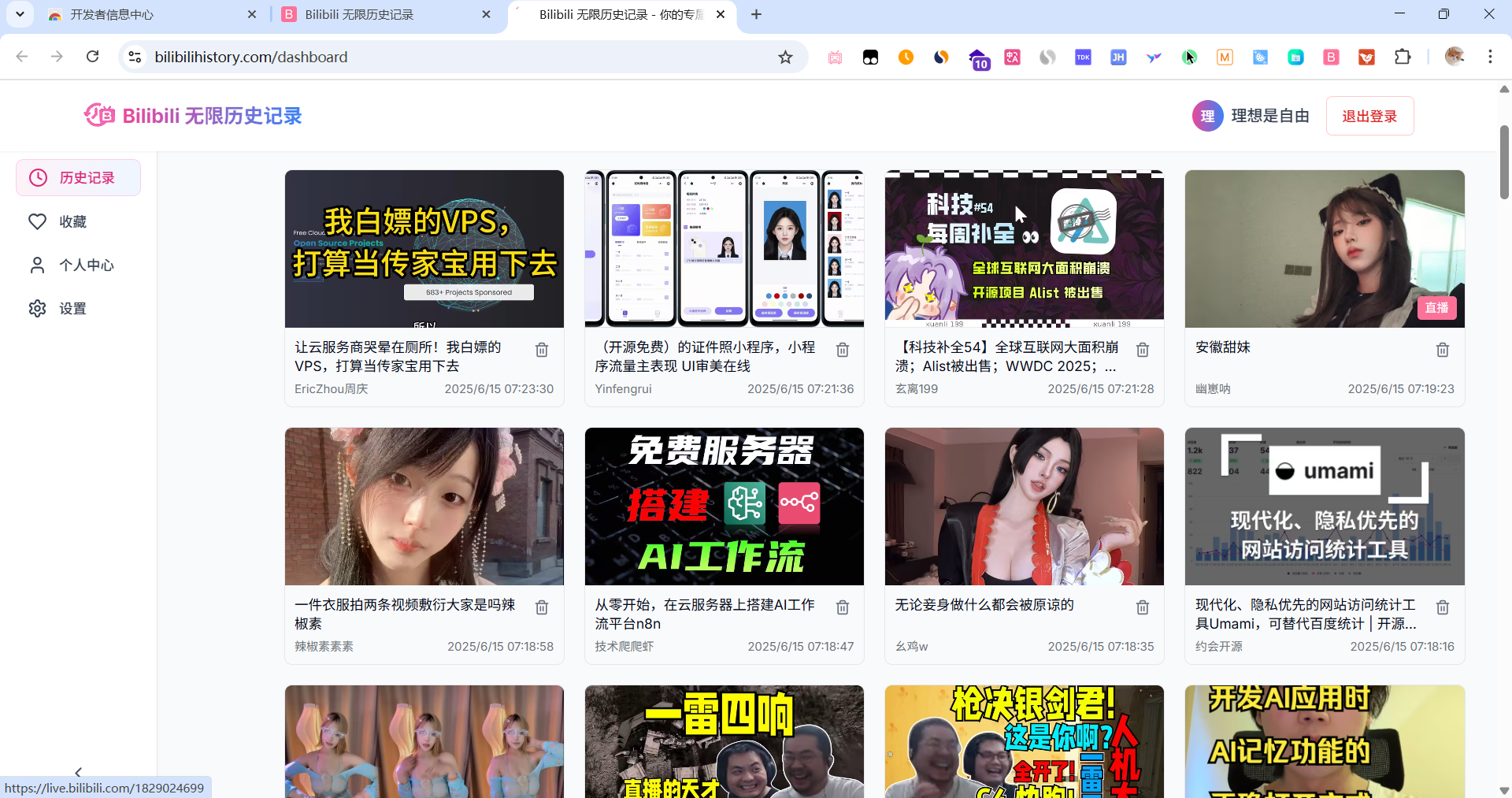Click title 从零开始，在云服务器上搭建AI工作流

pyautogui.click(x=705, y=614)
